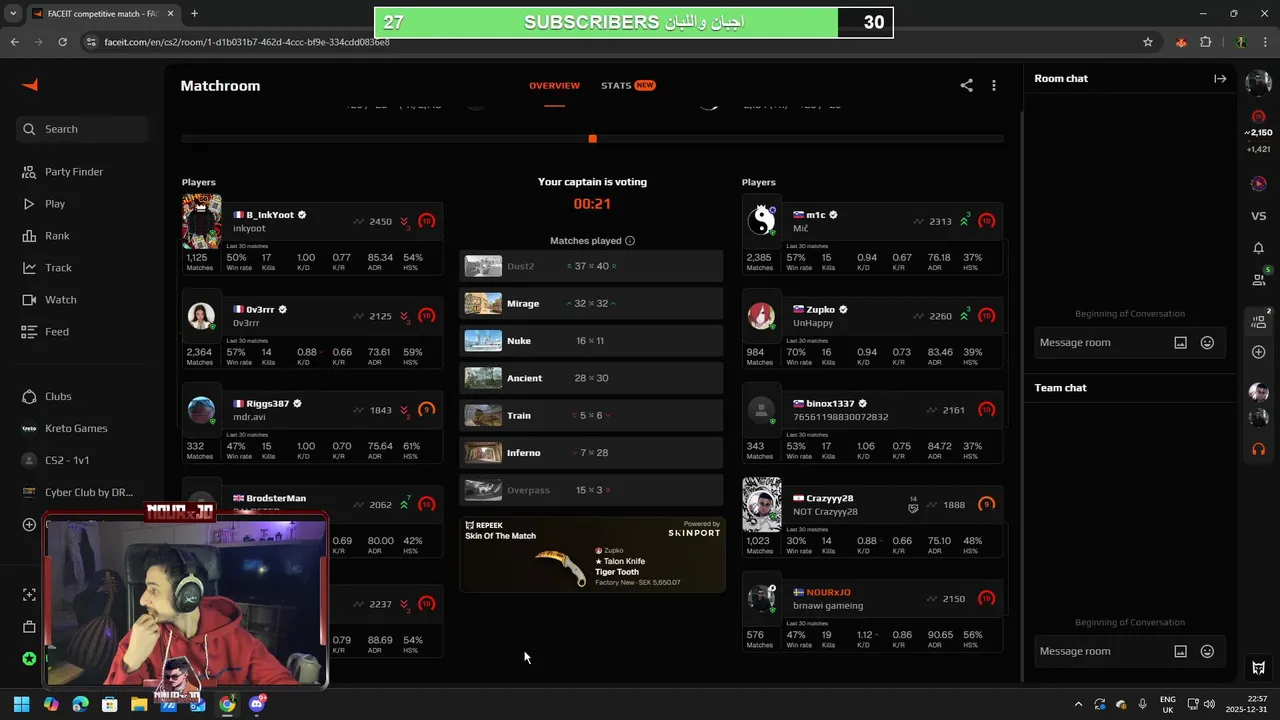Click the briefcase icon in sidebar

click(29, 627)
